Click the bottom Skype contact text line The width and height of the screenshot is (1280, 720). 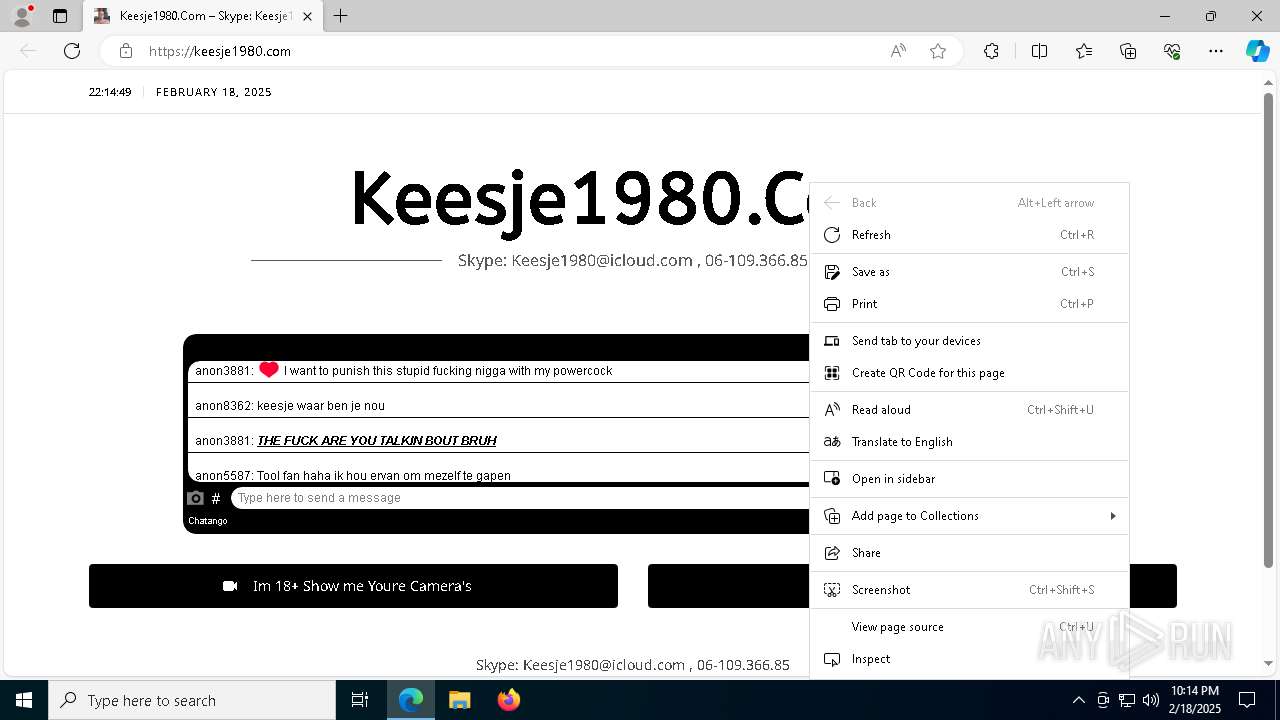[633, 665]
